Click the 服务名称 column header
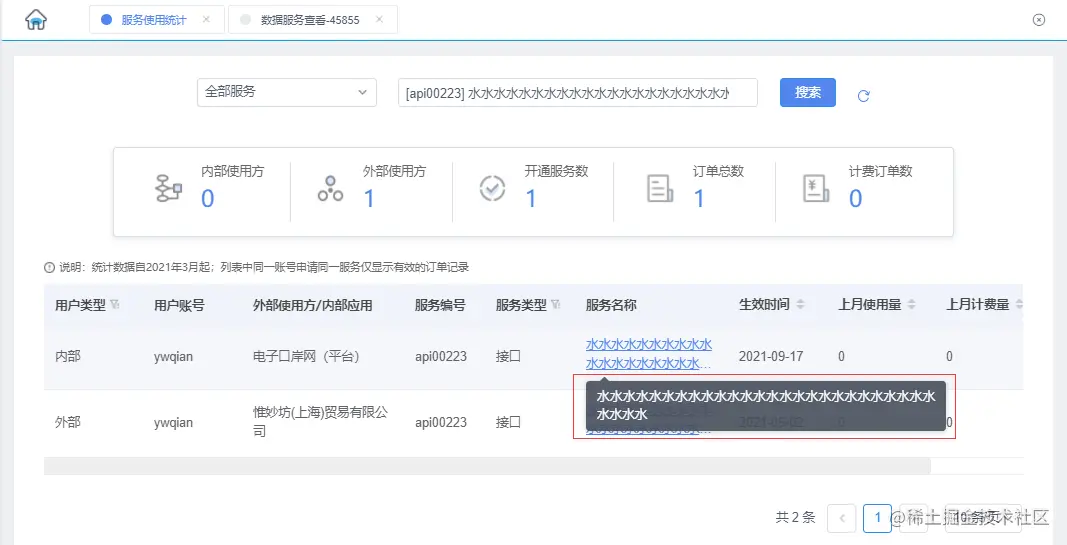Viewport: 1067px width, 545px height. click(611, 305)
